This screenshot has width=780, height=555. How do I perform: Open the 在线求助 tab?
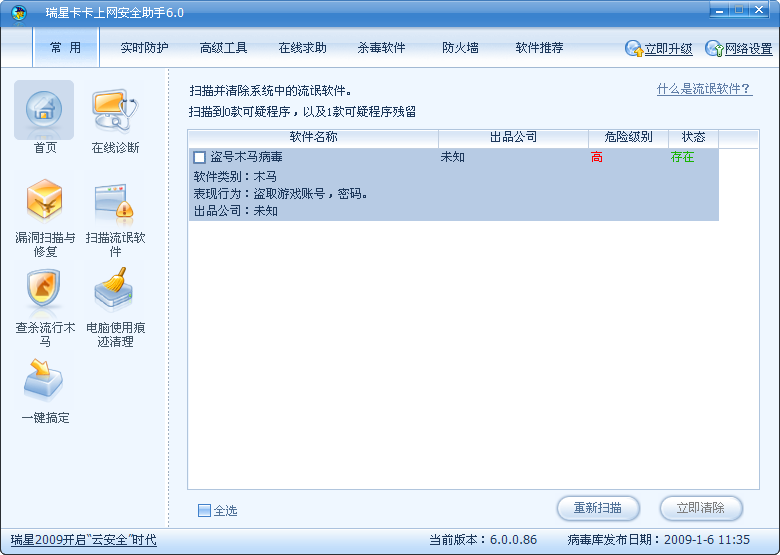[302, 48]
